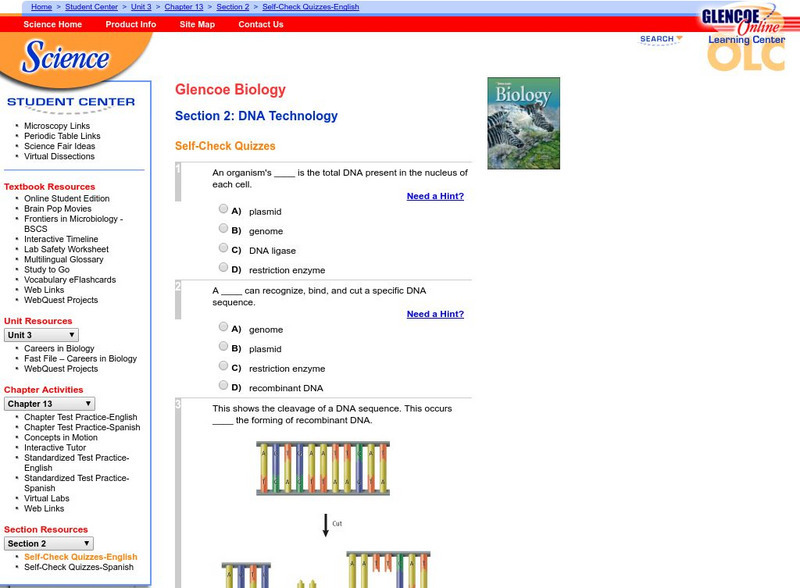Go to Student Center breadcrumb link
The width and height of the screenshot is (800, 588).
pos(91,7)
